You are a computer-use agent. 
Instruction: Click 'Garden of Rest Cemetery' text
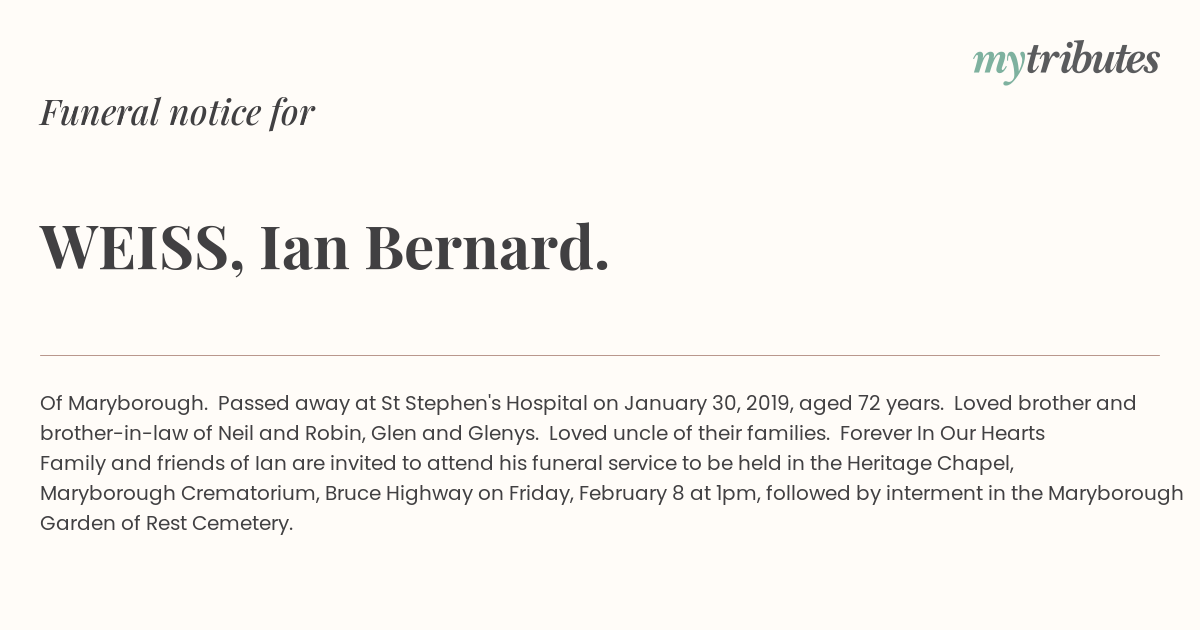tap(165, 523)
